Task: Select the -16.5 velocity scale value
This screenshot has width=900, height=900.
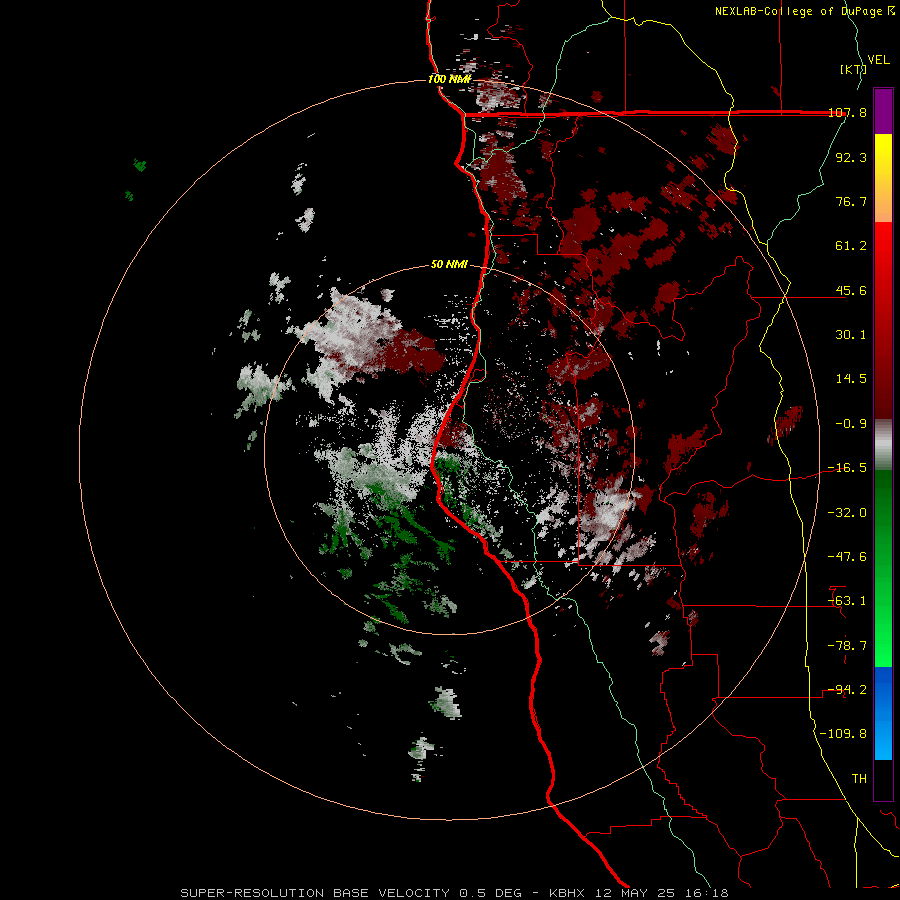Action: [x=847, y=468]
